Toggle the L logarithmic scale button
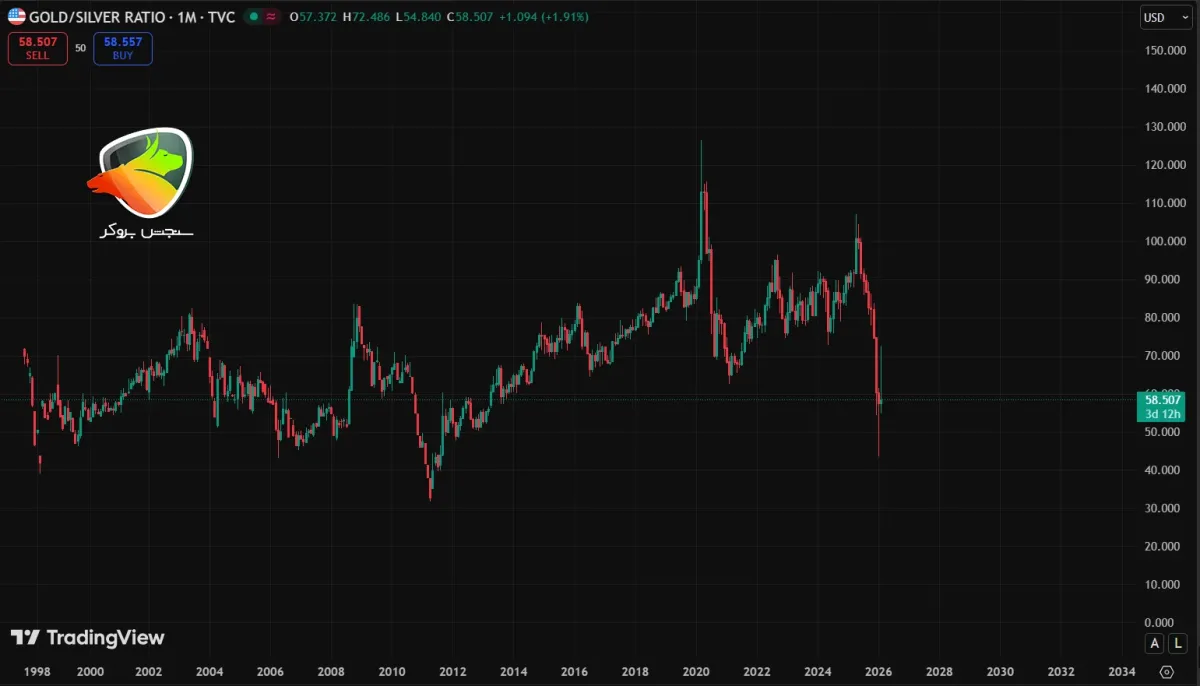 (x=1179, y=643)
